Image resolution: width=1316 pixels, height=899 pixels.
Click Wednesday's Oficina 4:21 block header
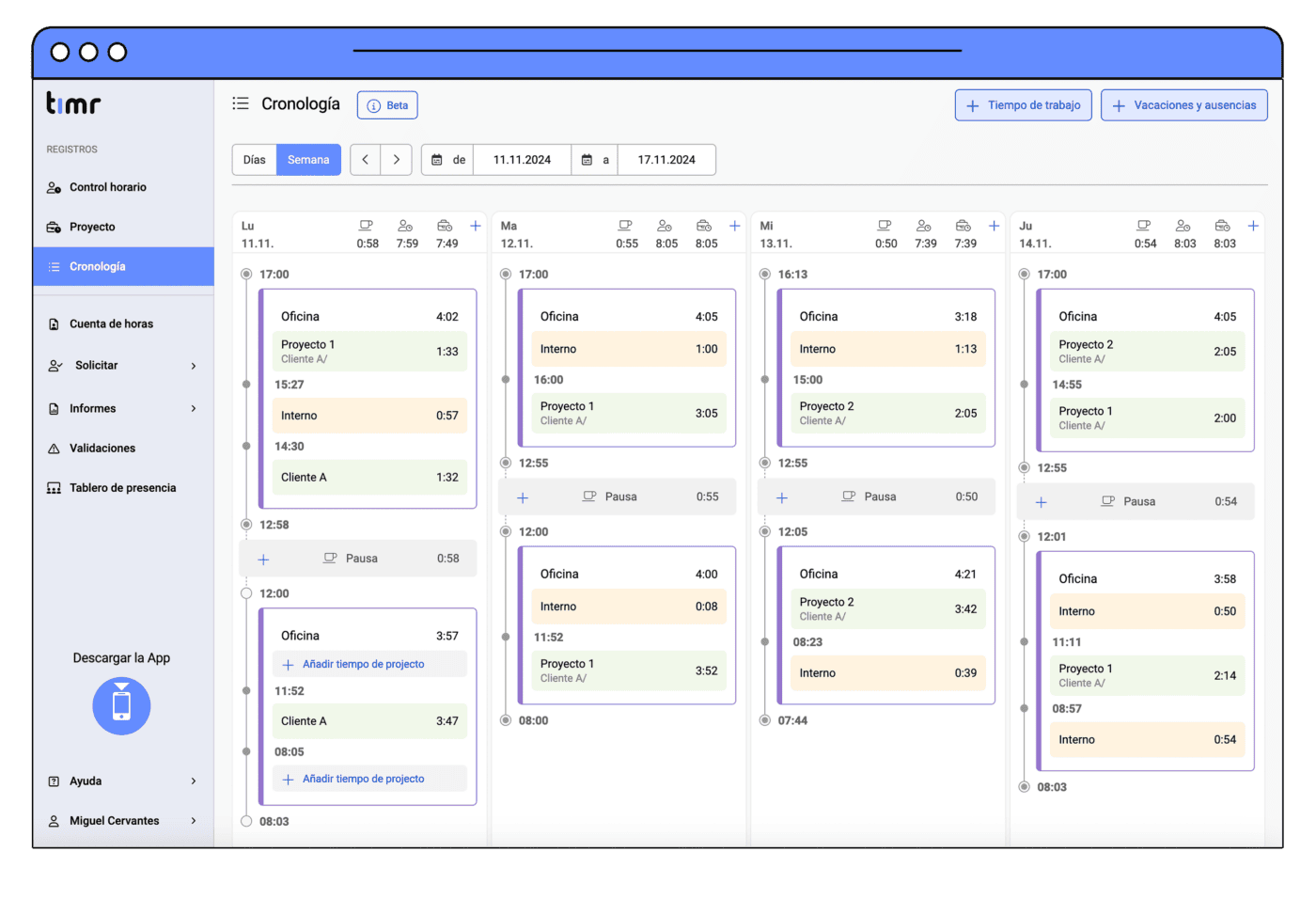coord(888,575)
